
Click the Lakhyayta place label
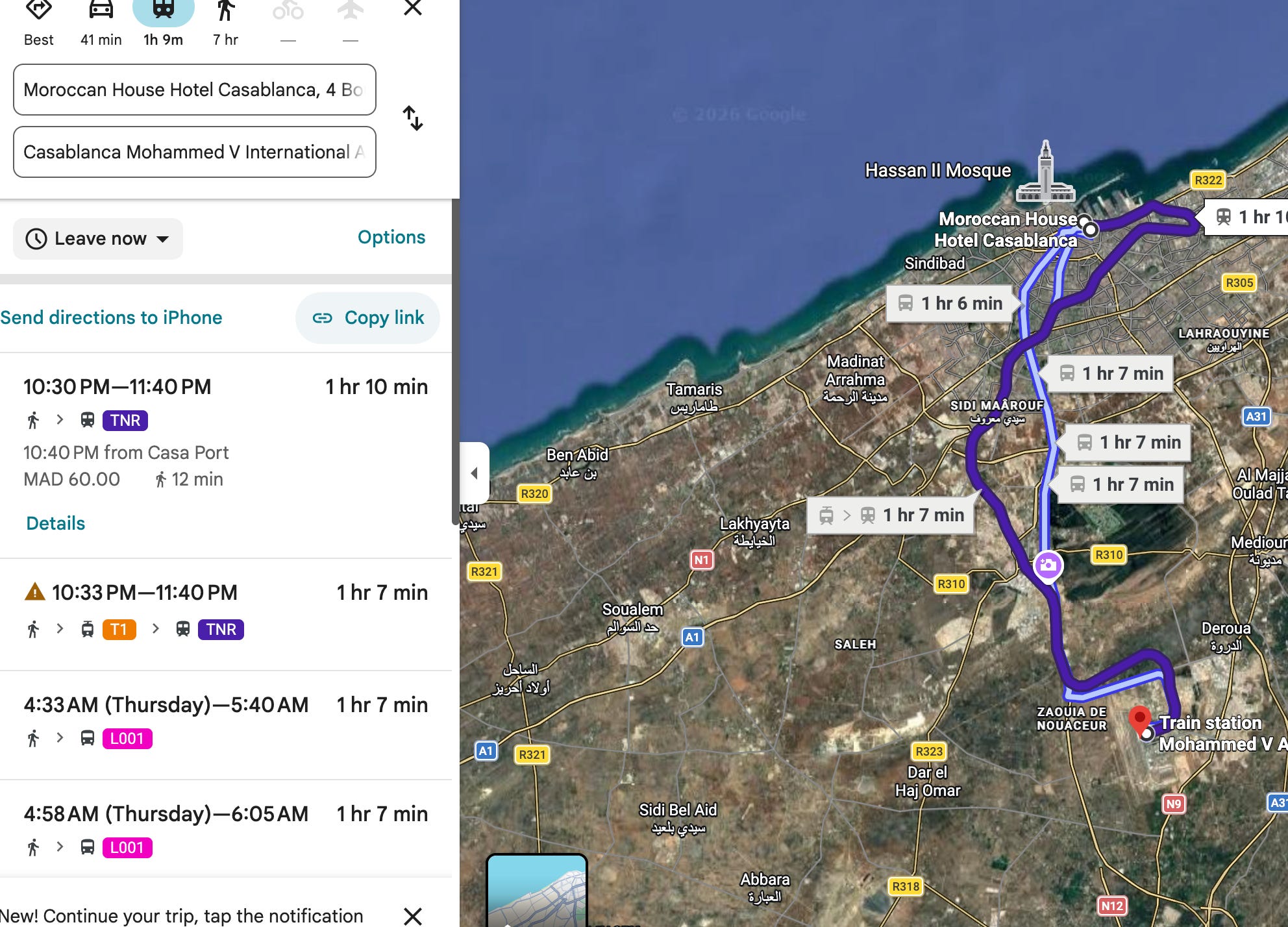pos(754,532)
